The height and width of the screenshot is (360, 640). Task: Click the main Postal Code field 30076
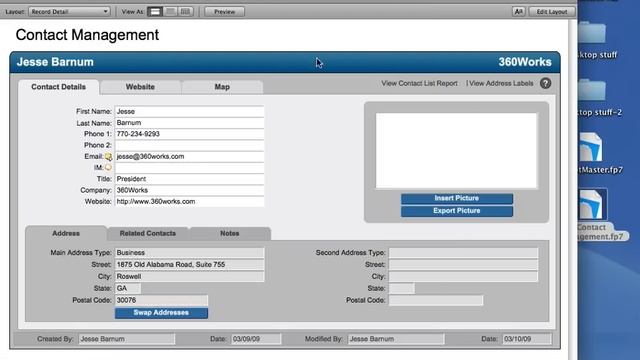pos(161,300)
